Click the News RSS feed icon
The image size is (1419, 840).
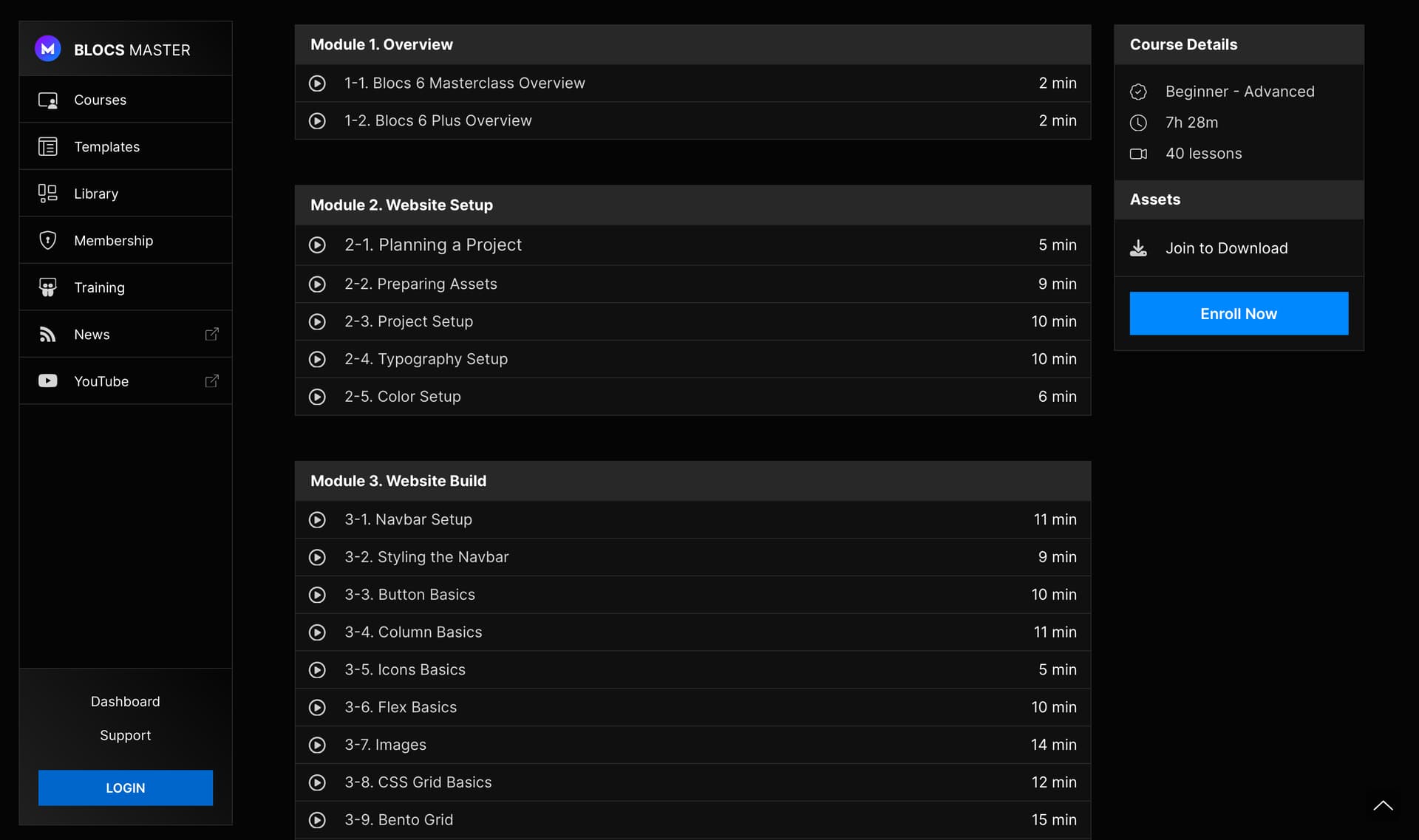click(48, 335)
